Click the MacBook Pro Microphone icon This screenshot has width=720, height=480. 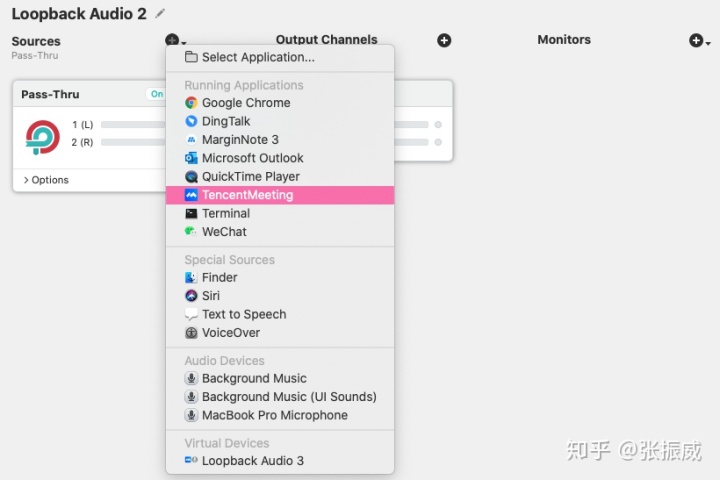coord(191,415)
